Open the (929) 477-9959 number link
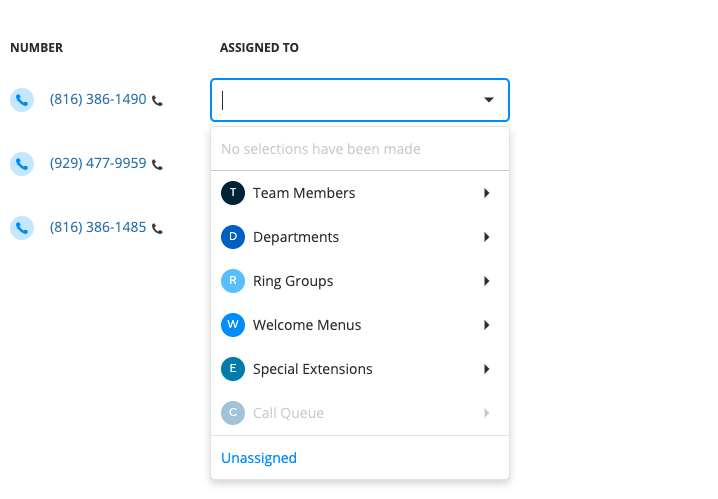718x499 pixels. click(x=98, y=163)
